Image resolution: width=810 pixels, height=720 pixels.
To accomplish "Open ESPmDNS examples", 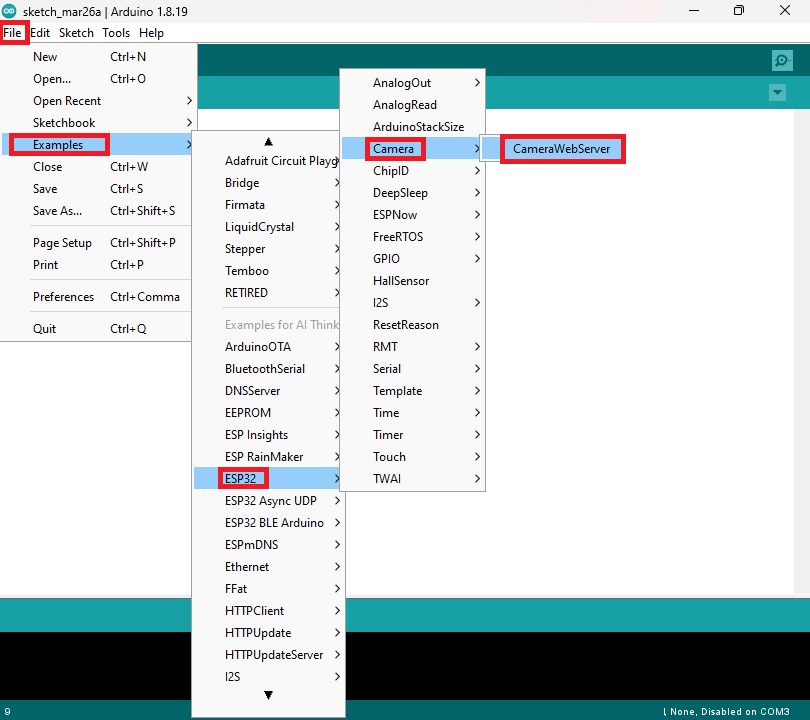I will click(x=269, y=545).
